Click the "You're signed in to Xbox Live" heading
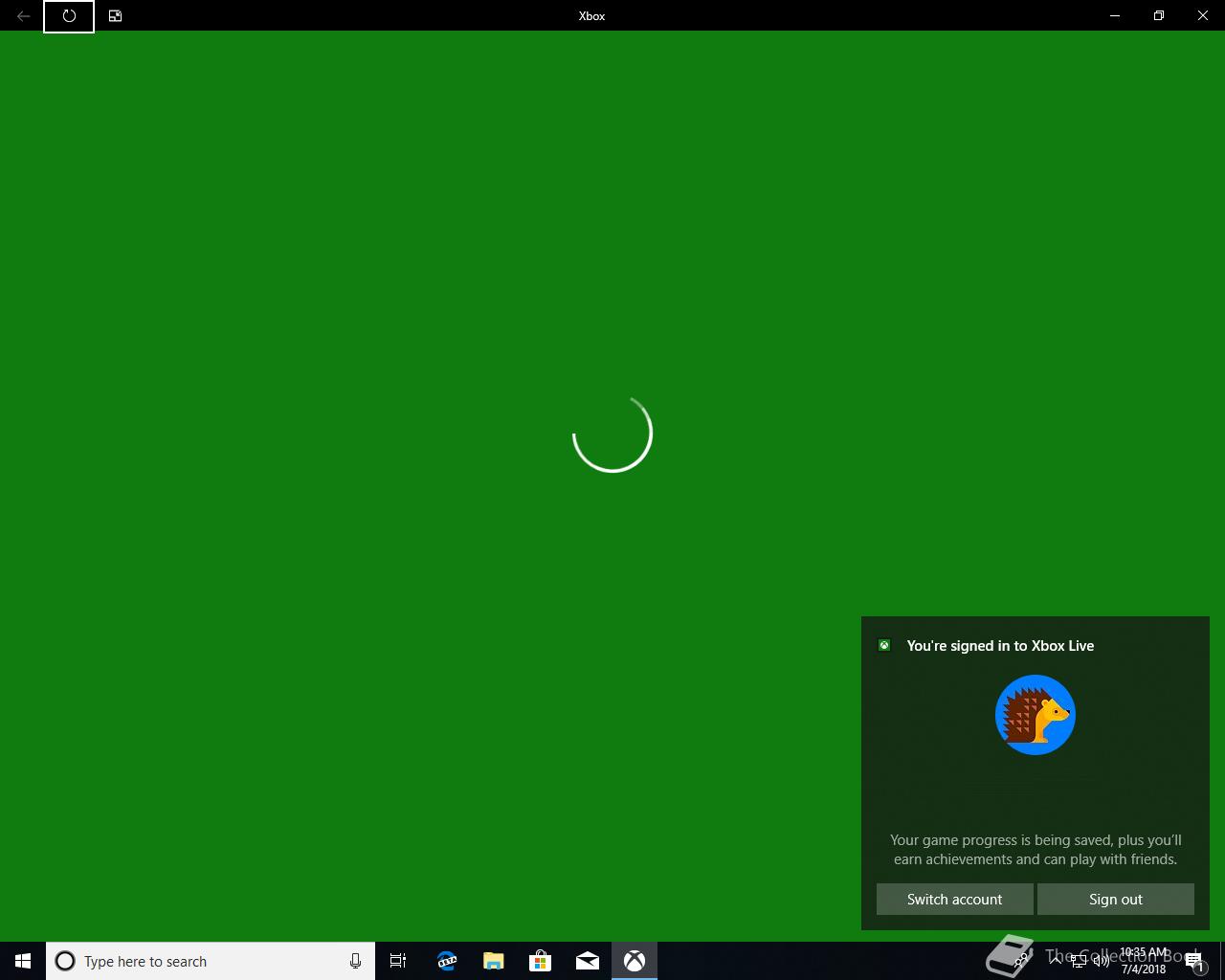This screenshot has height=980, width=1225. pos(1000,646)
